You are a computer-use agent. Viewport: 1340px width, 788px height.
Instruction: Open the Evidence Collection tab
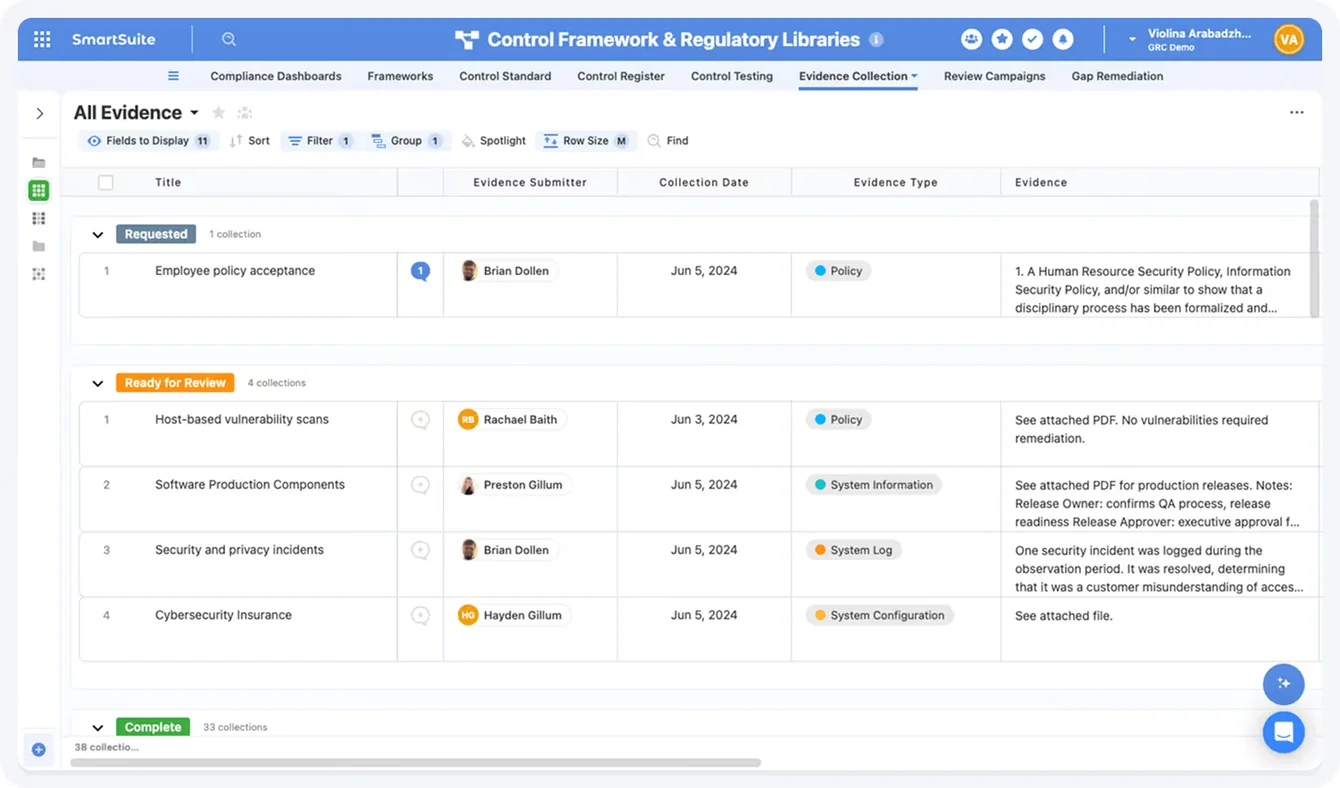[x=858, y=76]
